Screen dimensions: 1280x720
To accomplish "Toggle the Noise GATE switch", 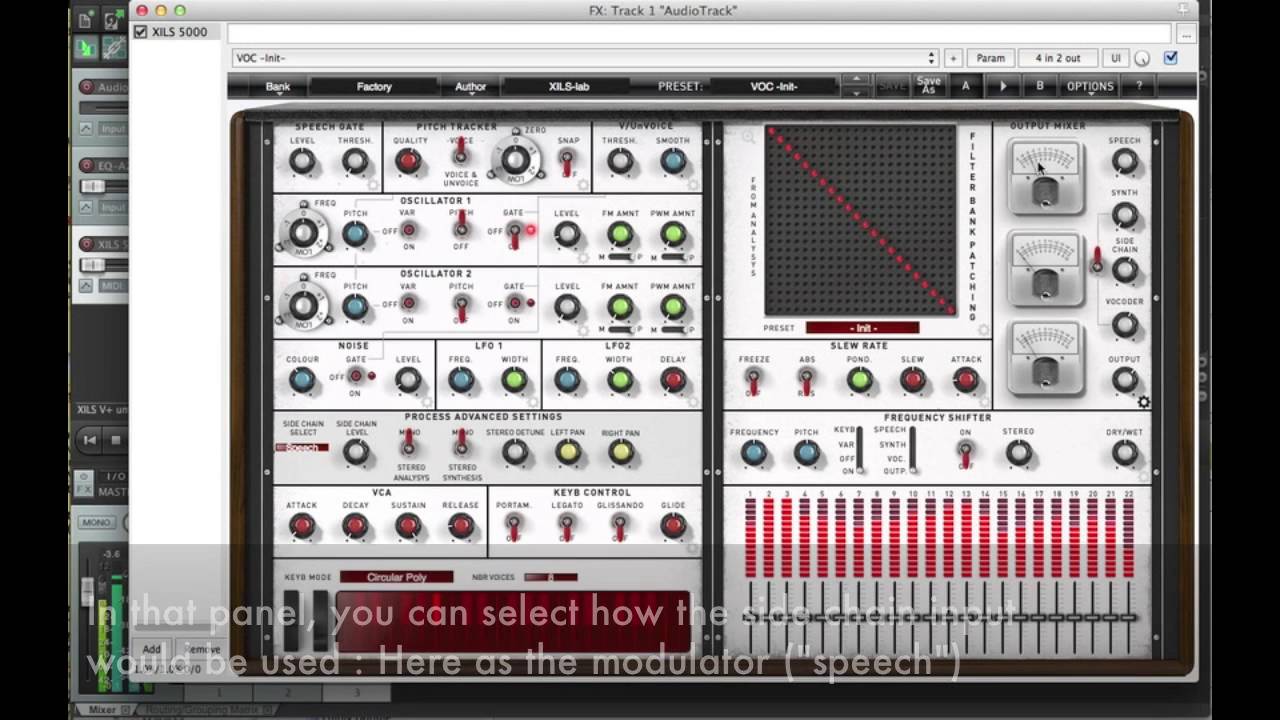I will click(x=355, y=377).
